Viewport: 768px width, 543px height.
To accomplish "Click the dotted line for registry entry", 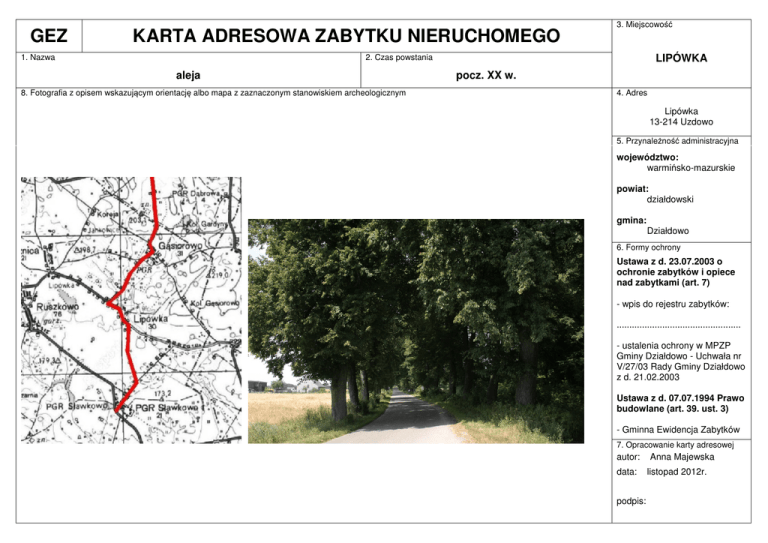I will (x=679, y=326).
